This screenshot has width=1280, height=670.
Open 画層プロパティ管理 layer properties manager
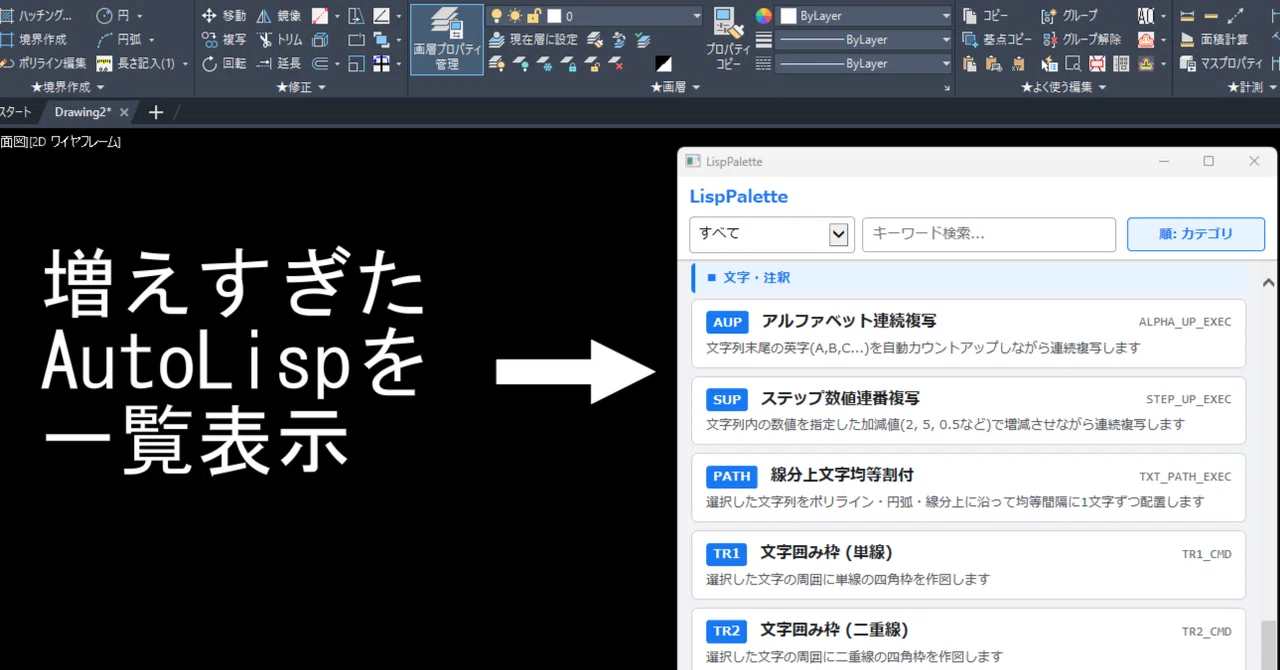coord(447,39)
